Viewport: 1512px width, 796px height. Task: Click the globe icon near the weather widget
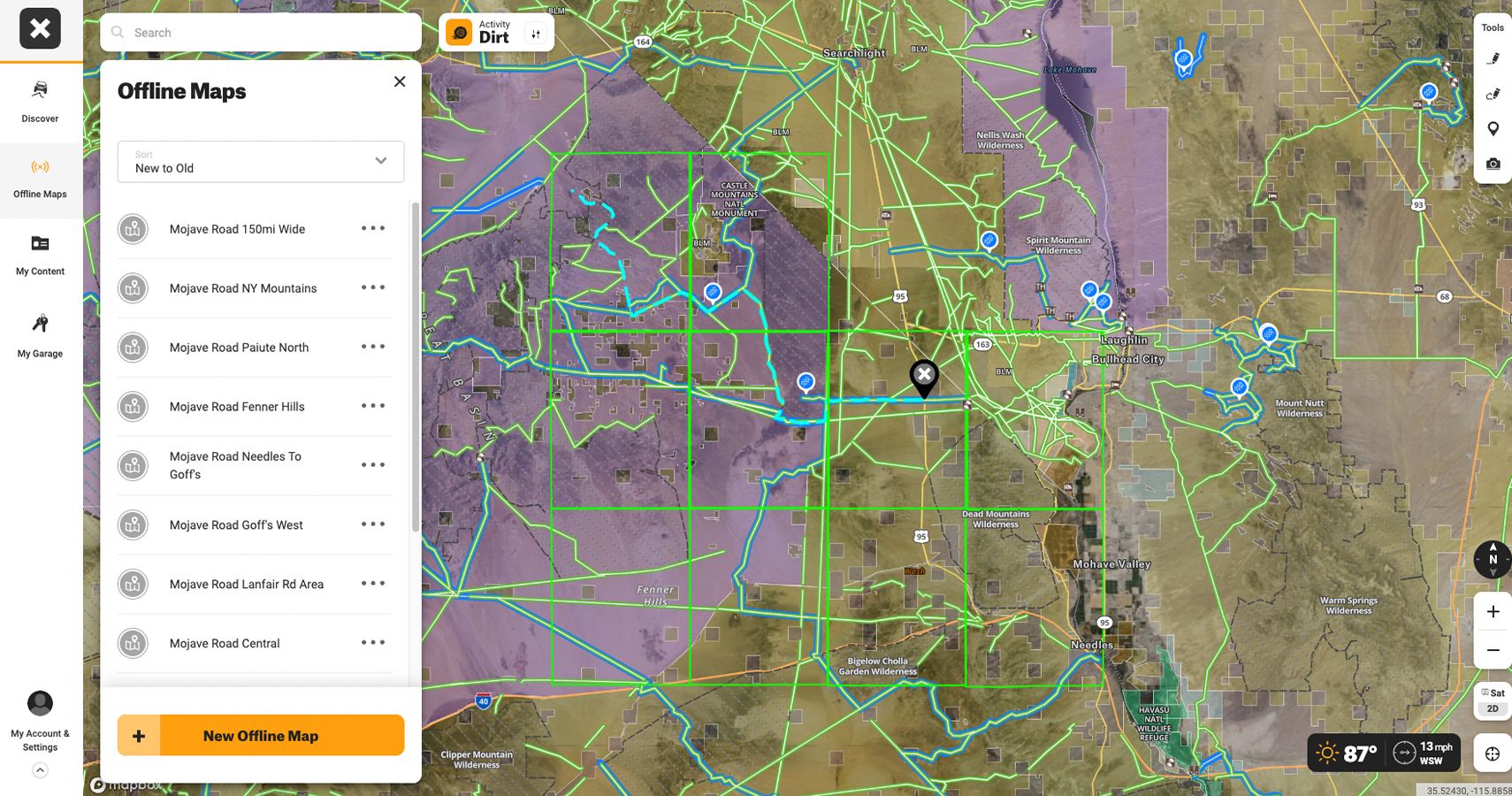pyautogui.click(x=1493, y=753)
